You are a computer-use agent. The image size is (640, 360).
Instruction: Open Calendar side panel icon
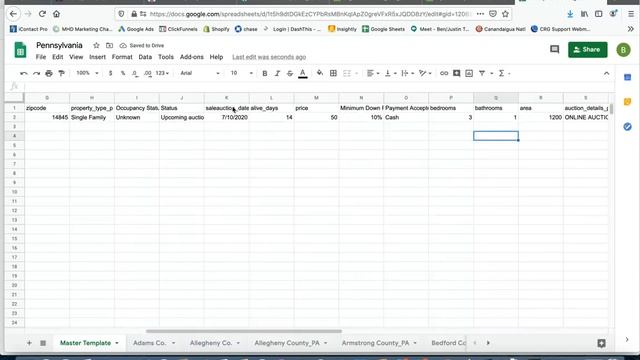[628, 77]
